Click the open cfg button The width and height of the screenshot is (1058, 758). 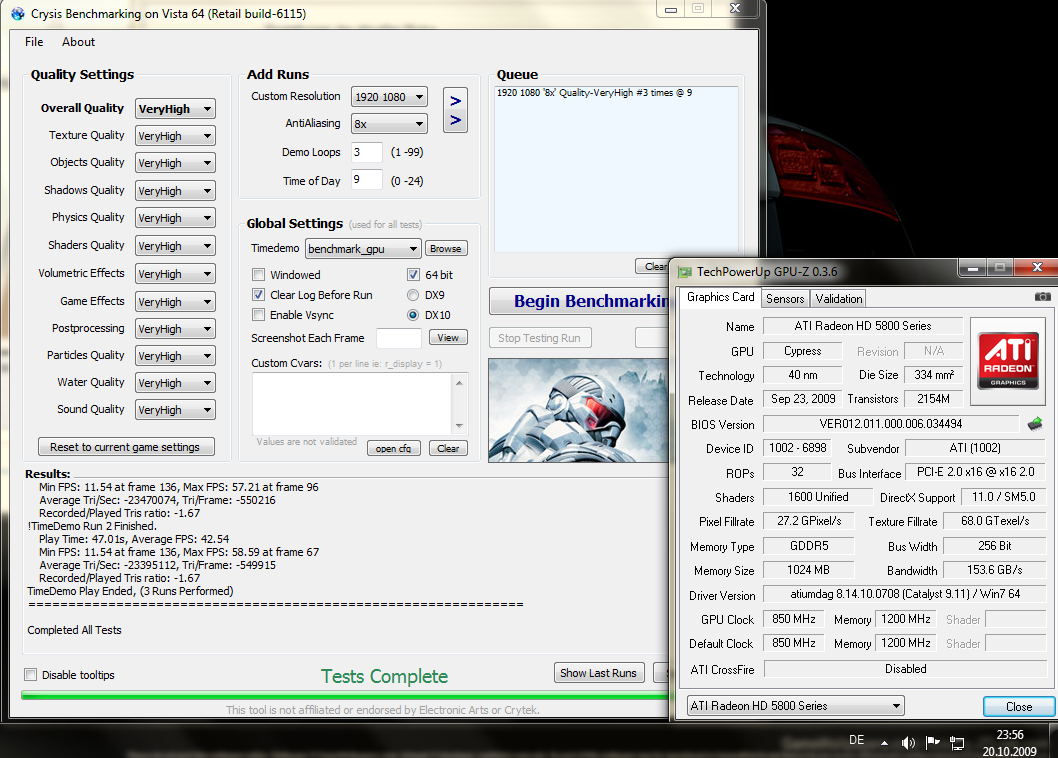pyautogui.click(x=393, y=448)
